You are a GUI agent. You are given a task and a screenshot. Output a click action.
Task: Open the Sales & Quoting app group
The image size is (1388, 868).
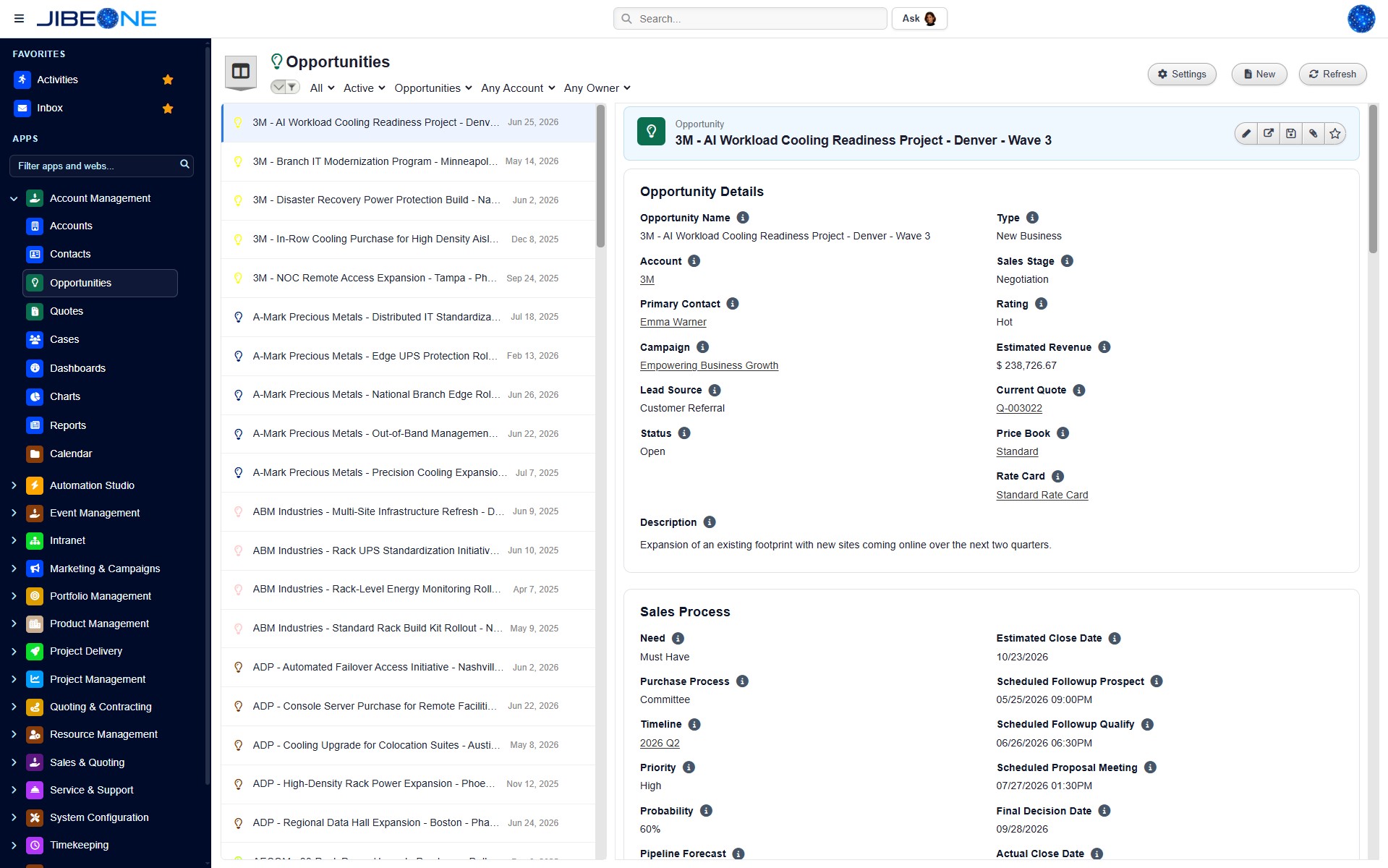tap(87, 763)
